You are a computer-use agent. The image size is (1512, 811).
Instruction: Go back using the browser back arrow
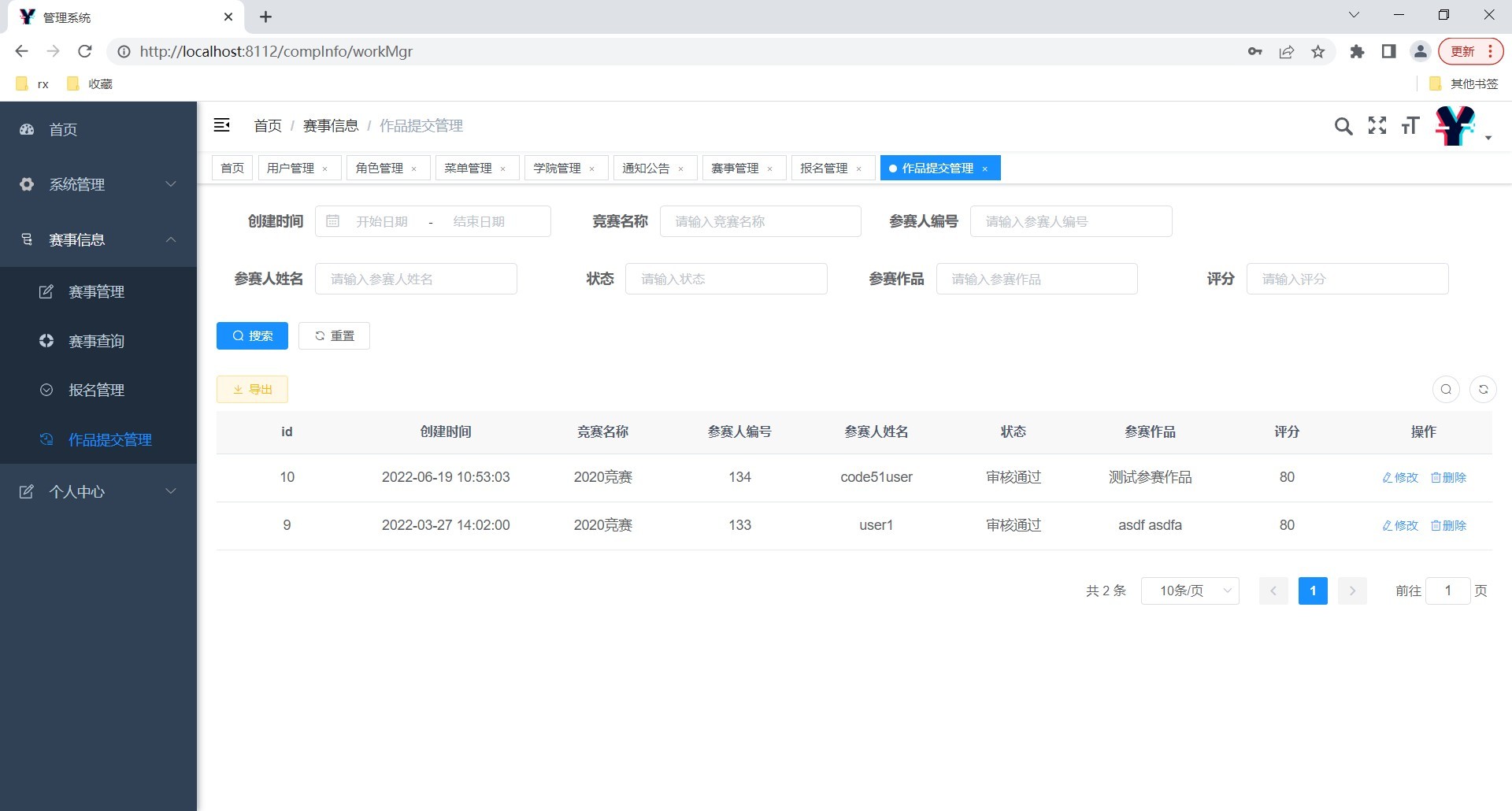pos(21,51)
